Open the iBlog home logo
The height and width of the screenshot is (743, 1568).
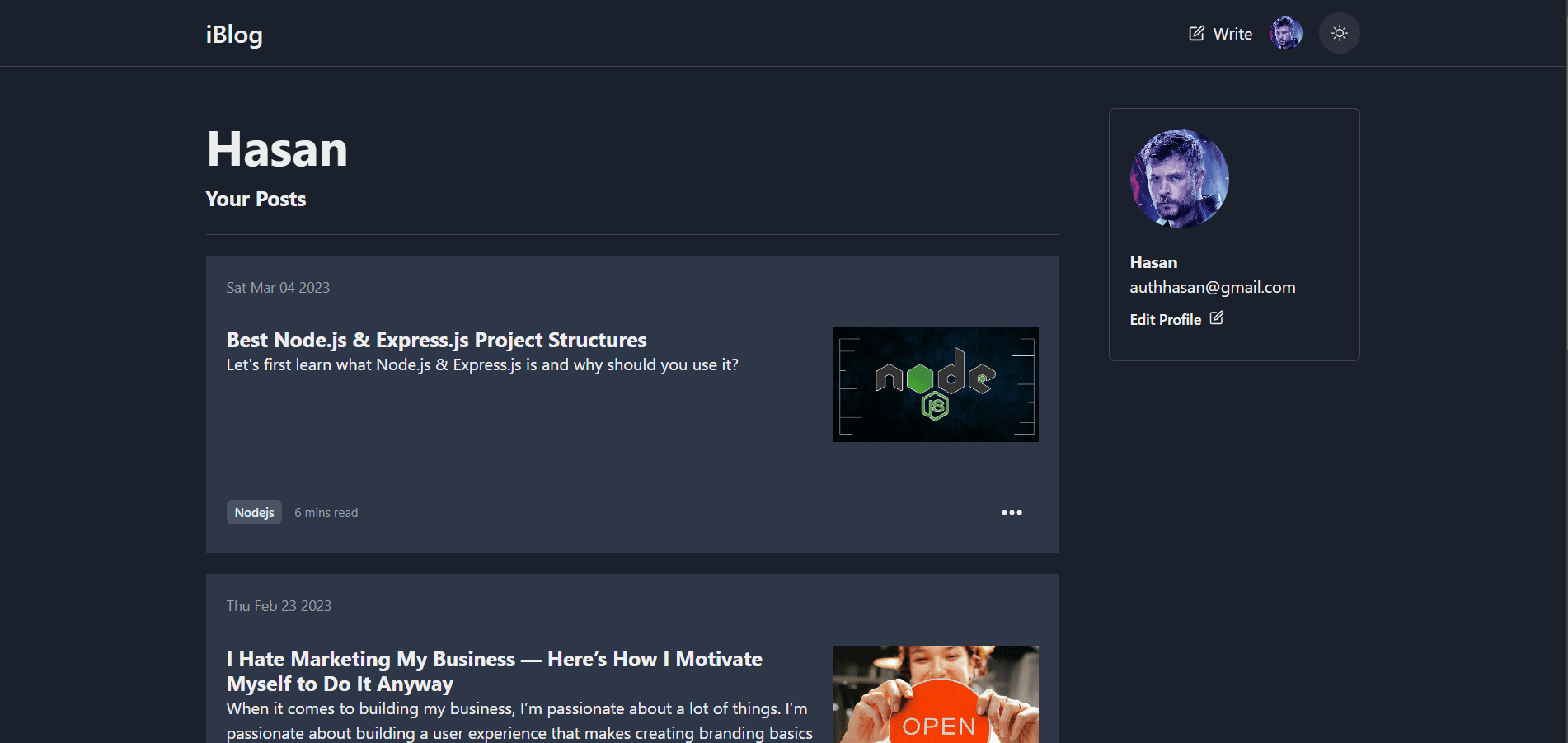click(234, 34)
